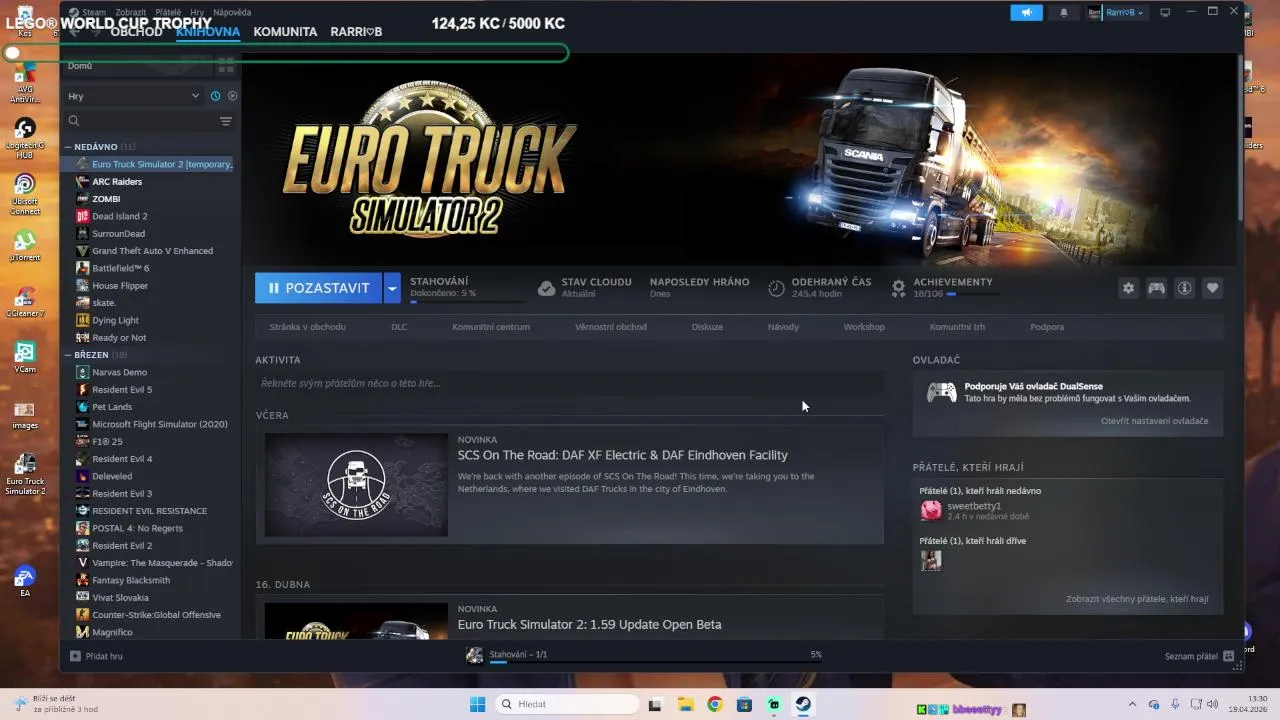Open the Návody link
The width and height of the screenshot is (1280, 720).
tap(783, 327)
